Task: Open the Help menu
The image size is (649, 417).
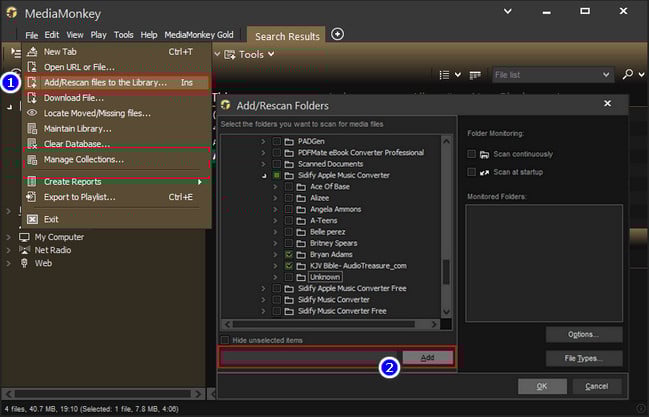Action: tap(149, 35)
